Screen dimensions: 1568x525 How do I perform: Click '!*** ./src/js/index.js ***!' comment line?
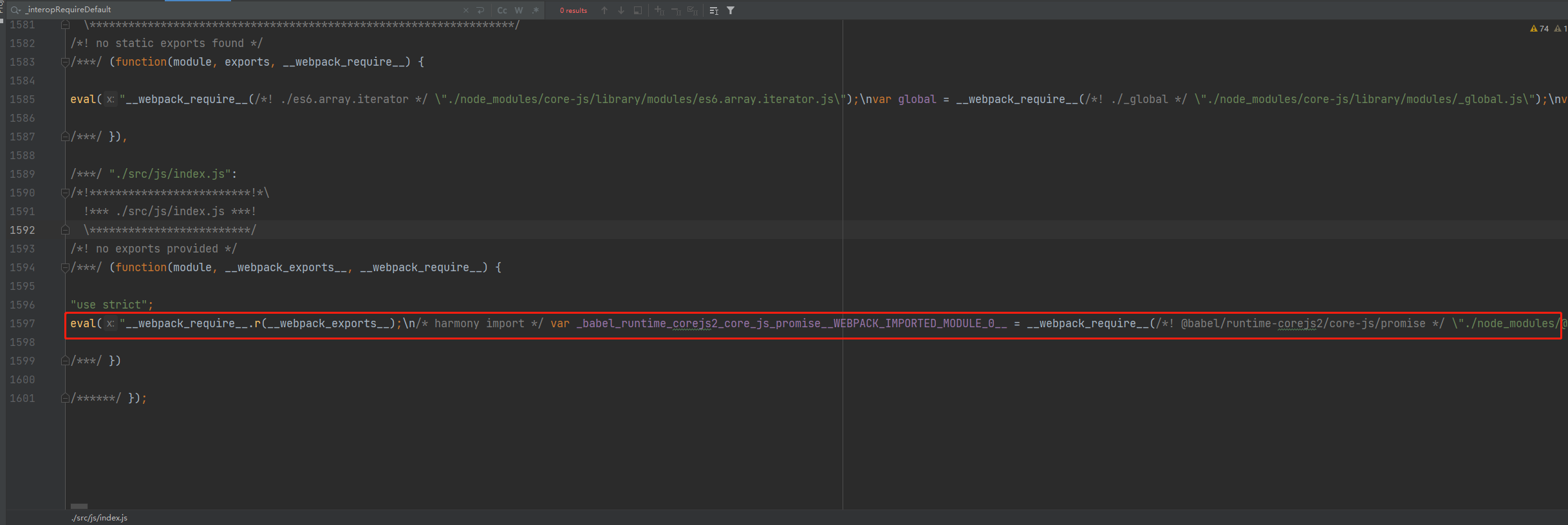[170, 211]
